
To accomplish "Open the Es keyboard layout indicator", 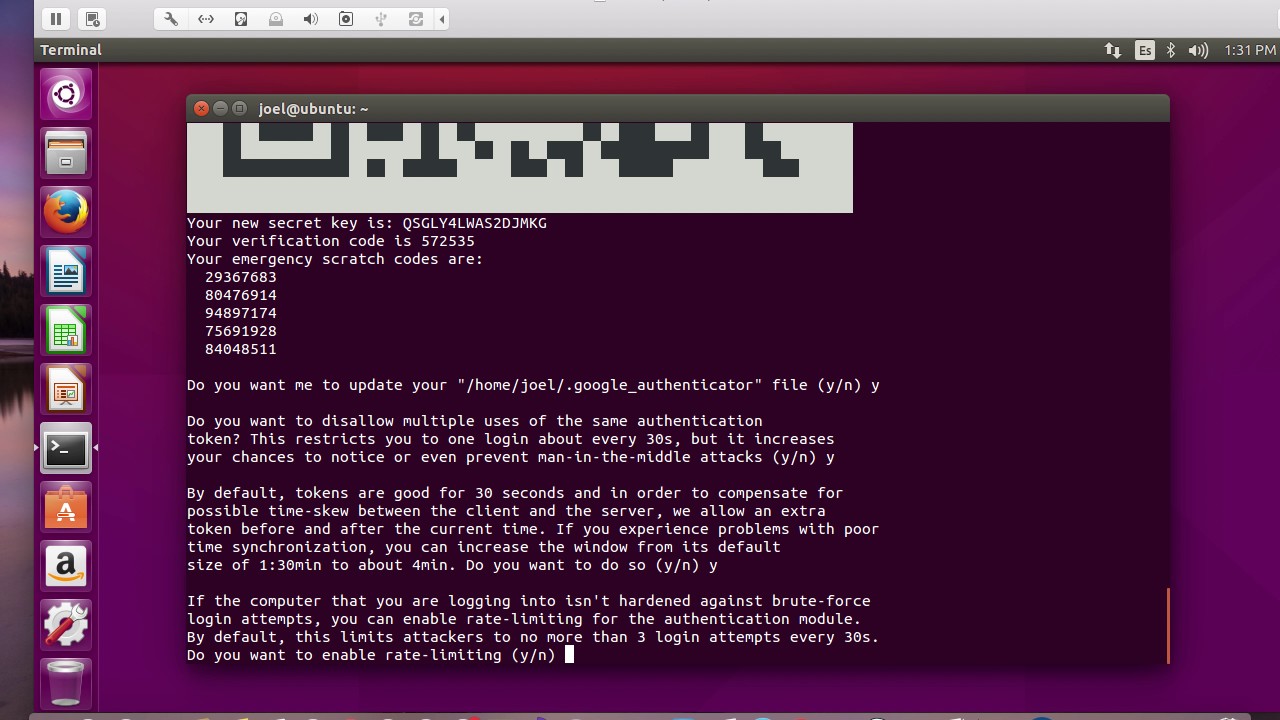I will (x=1145, y=50).
